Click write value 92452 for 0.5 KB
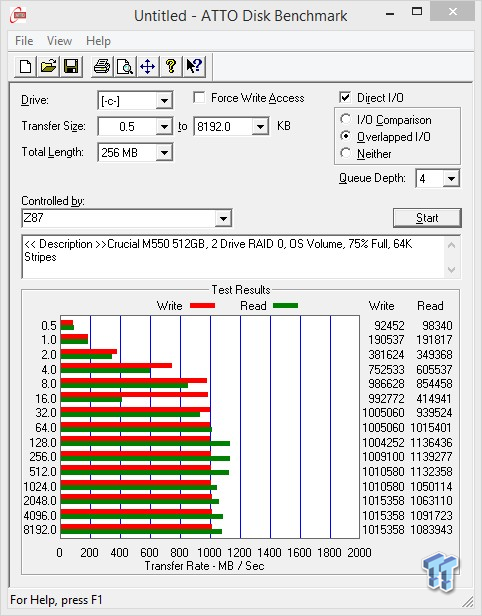482x616 pixels. (x=389, y=326)
